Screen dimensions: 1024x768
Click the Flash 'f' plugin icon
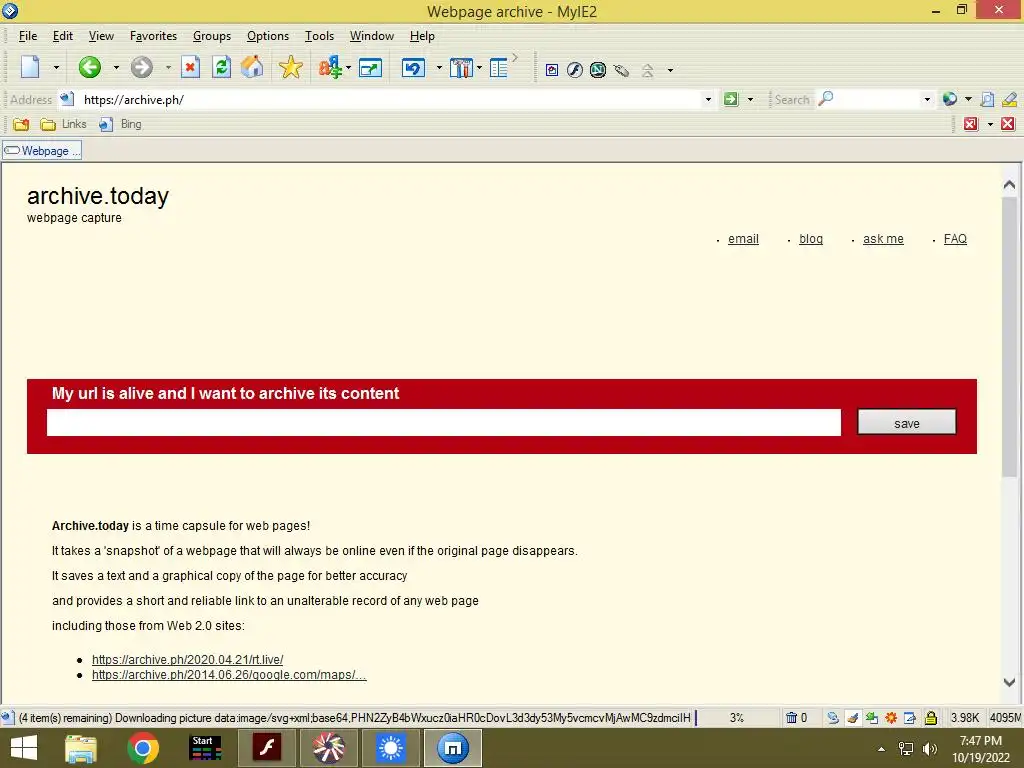point(575,70)
